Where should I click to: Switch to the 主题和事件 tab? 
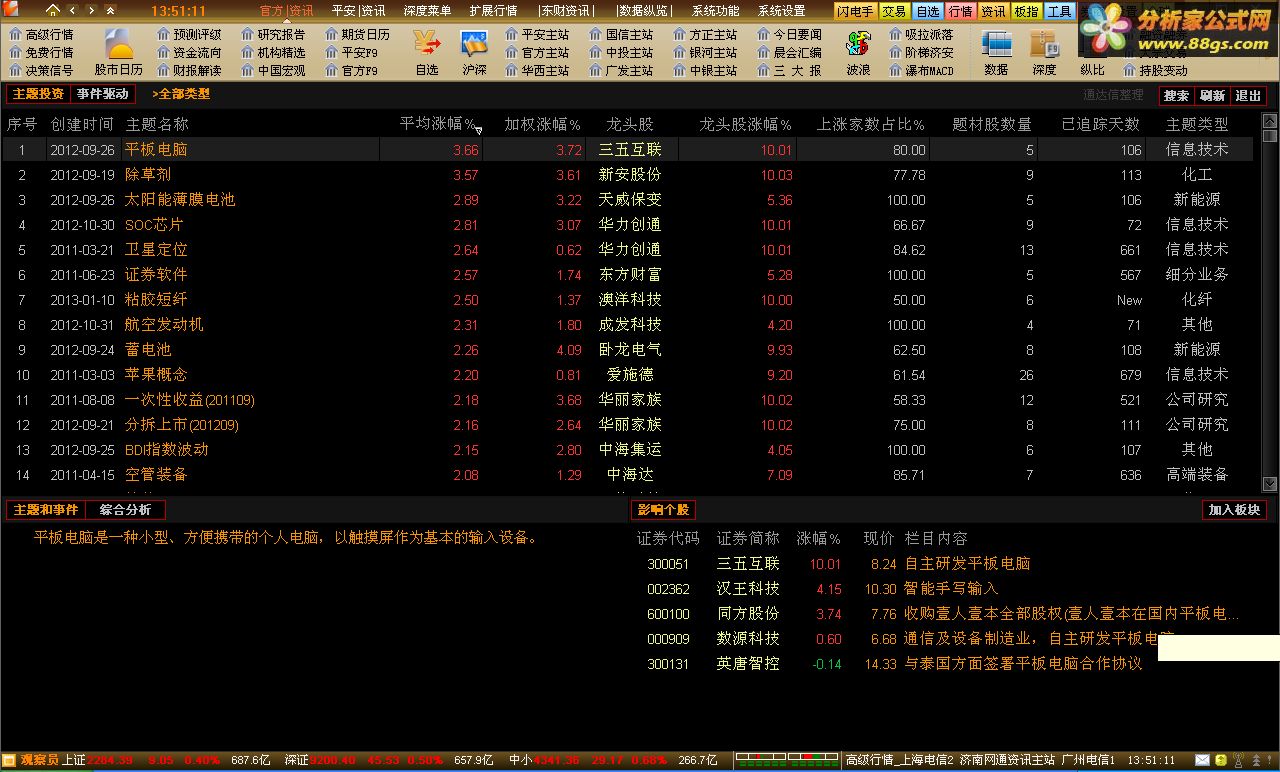point(45,510)
